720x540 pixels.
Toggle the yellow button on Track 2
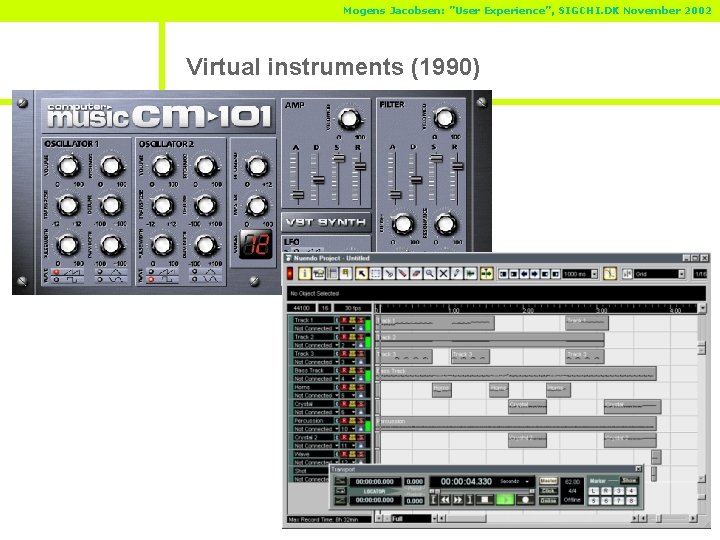(x=352, y=337)
